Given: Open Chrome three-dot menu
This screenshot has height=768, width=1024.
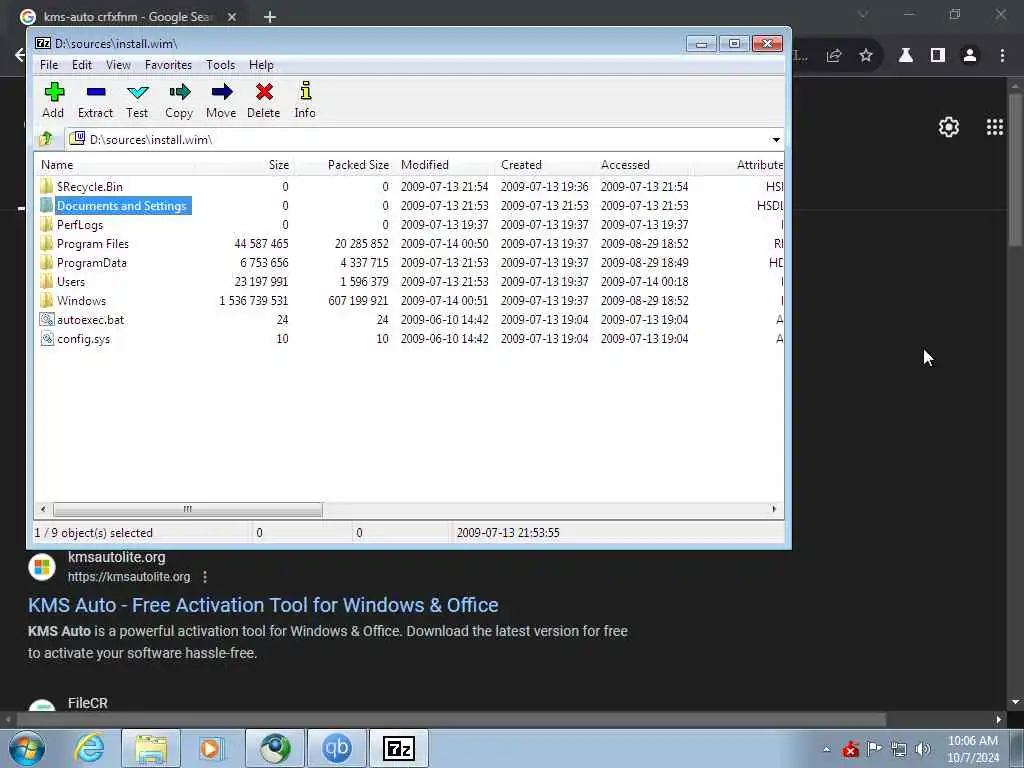Looking at the screenshot, I should click(x=1002, y=56).
